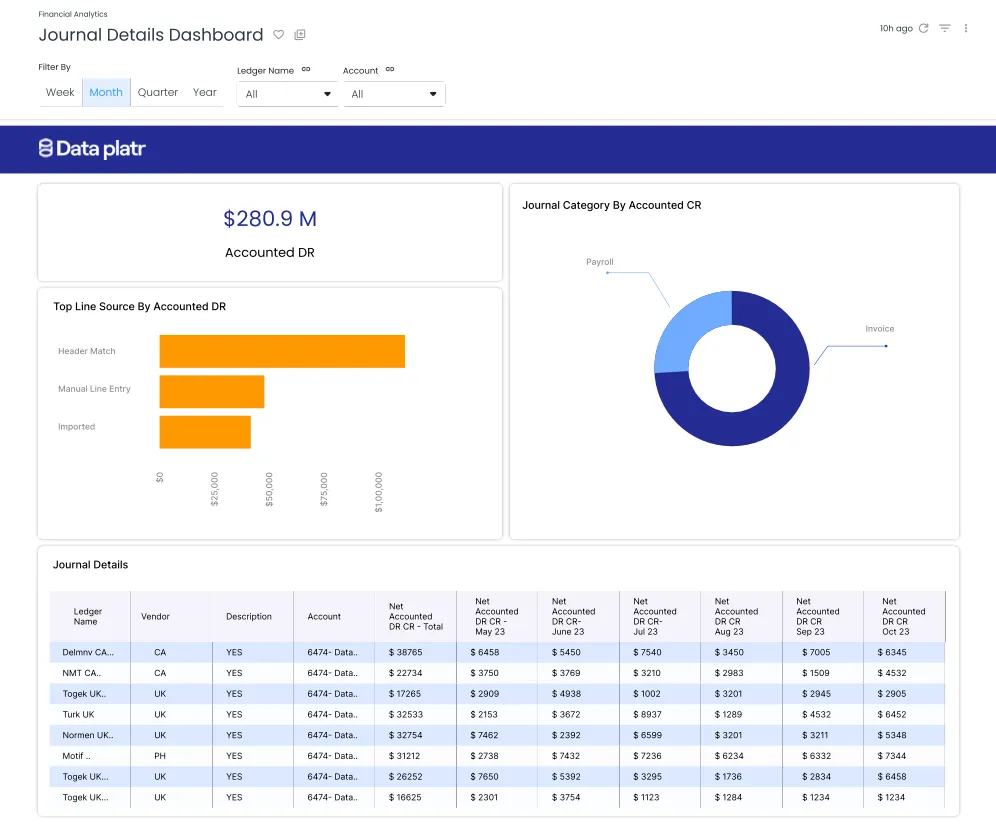
Task: Click the $280.9 M Accounted DR tile
Action: click(270, 232)
